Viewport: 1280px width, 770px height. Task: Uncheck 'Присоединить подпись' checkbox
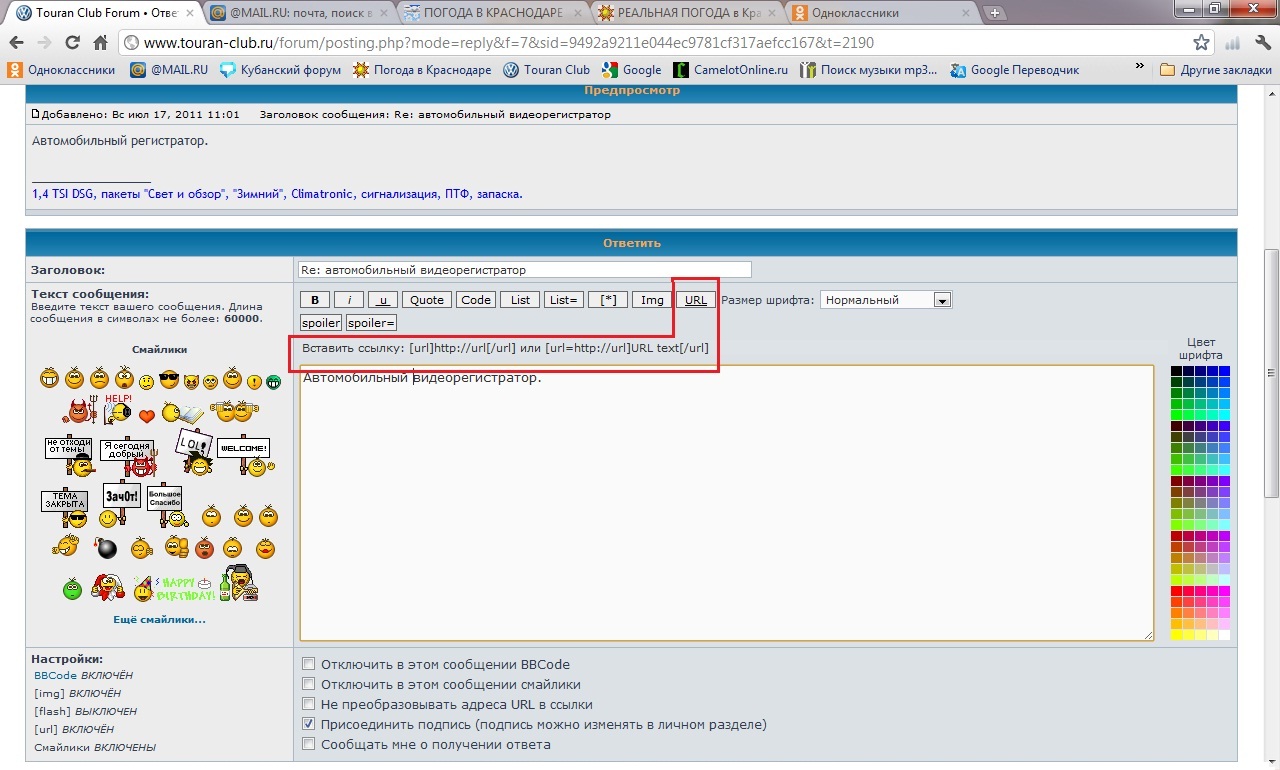(309, 724)
